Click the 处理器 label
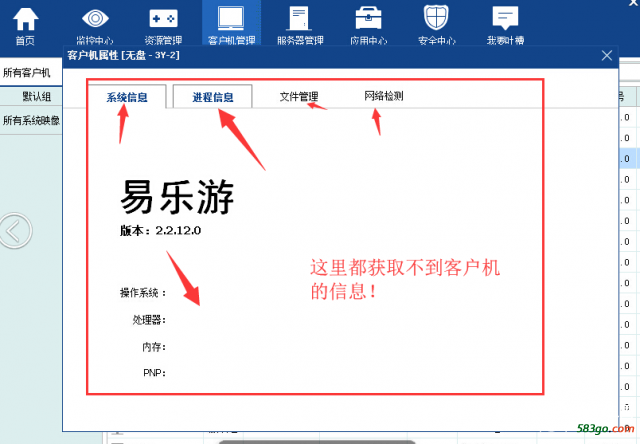 (149, 320)
